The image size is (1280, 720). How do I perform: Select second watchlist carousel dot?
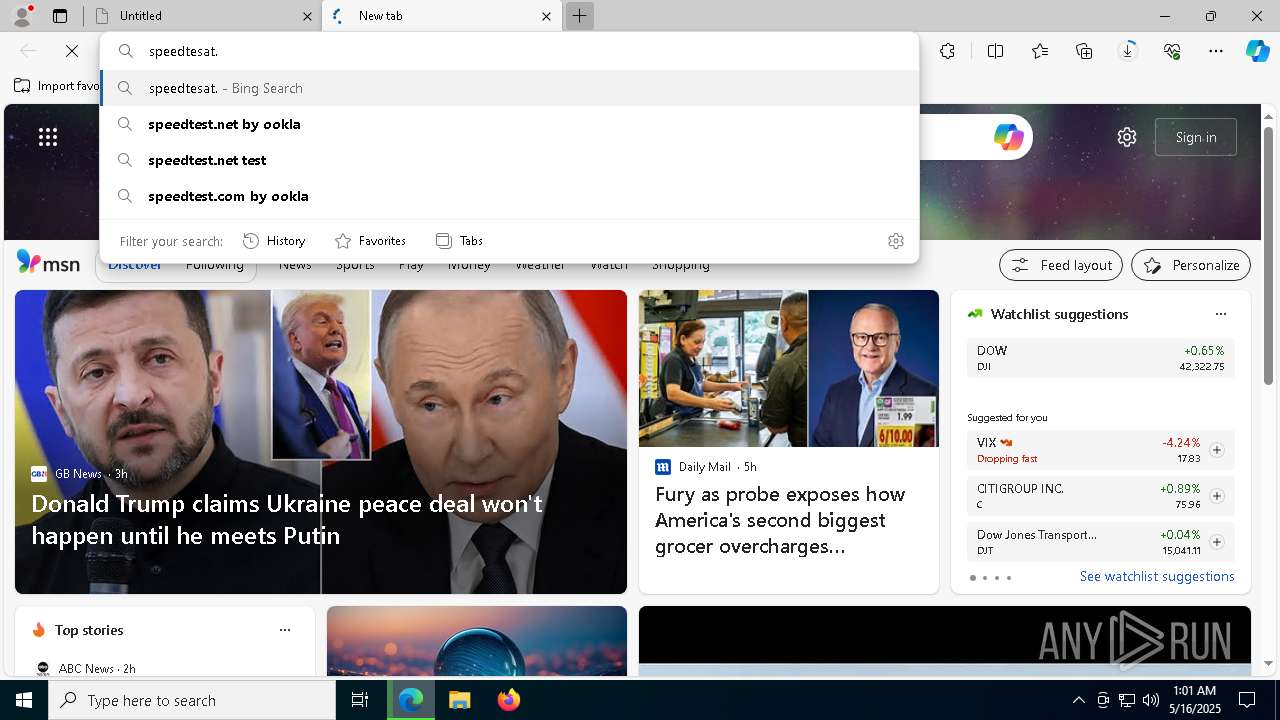pos(985,578)
